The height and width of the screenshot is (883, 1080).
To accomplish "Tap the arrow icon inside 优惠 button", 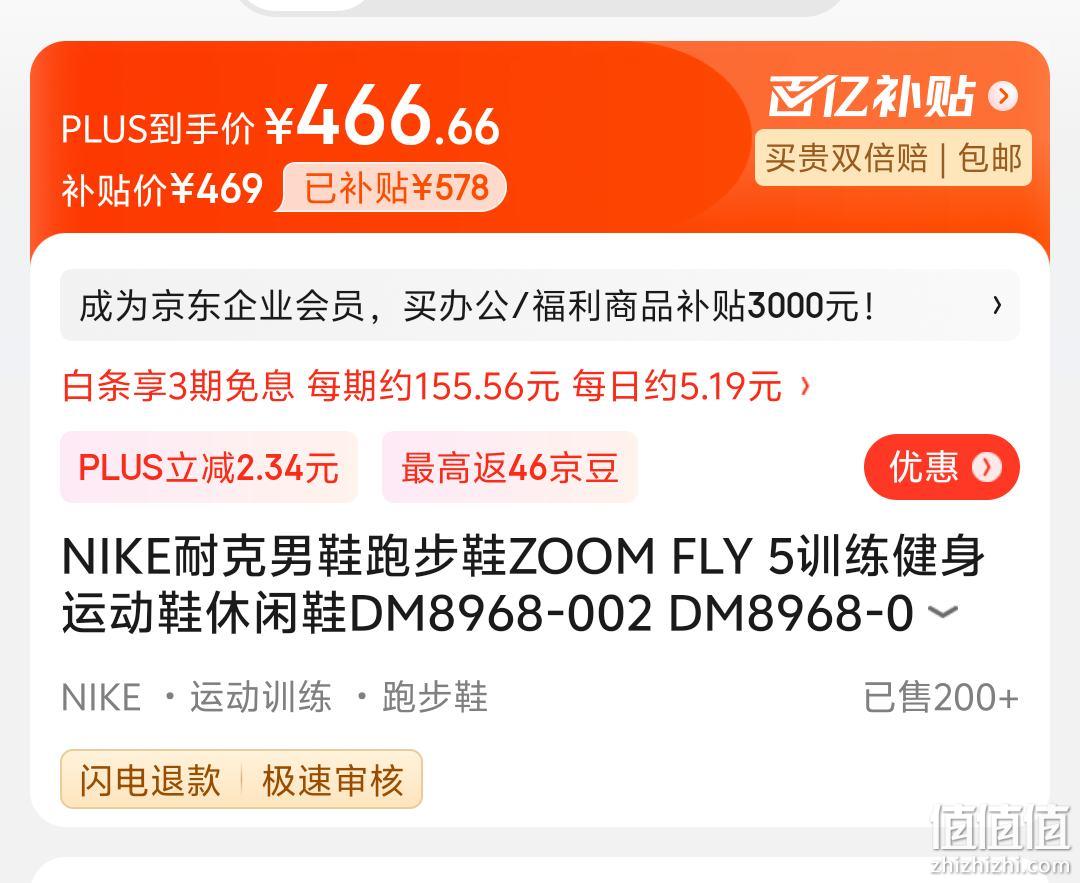I will [x=986, y=468].
